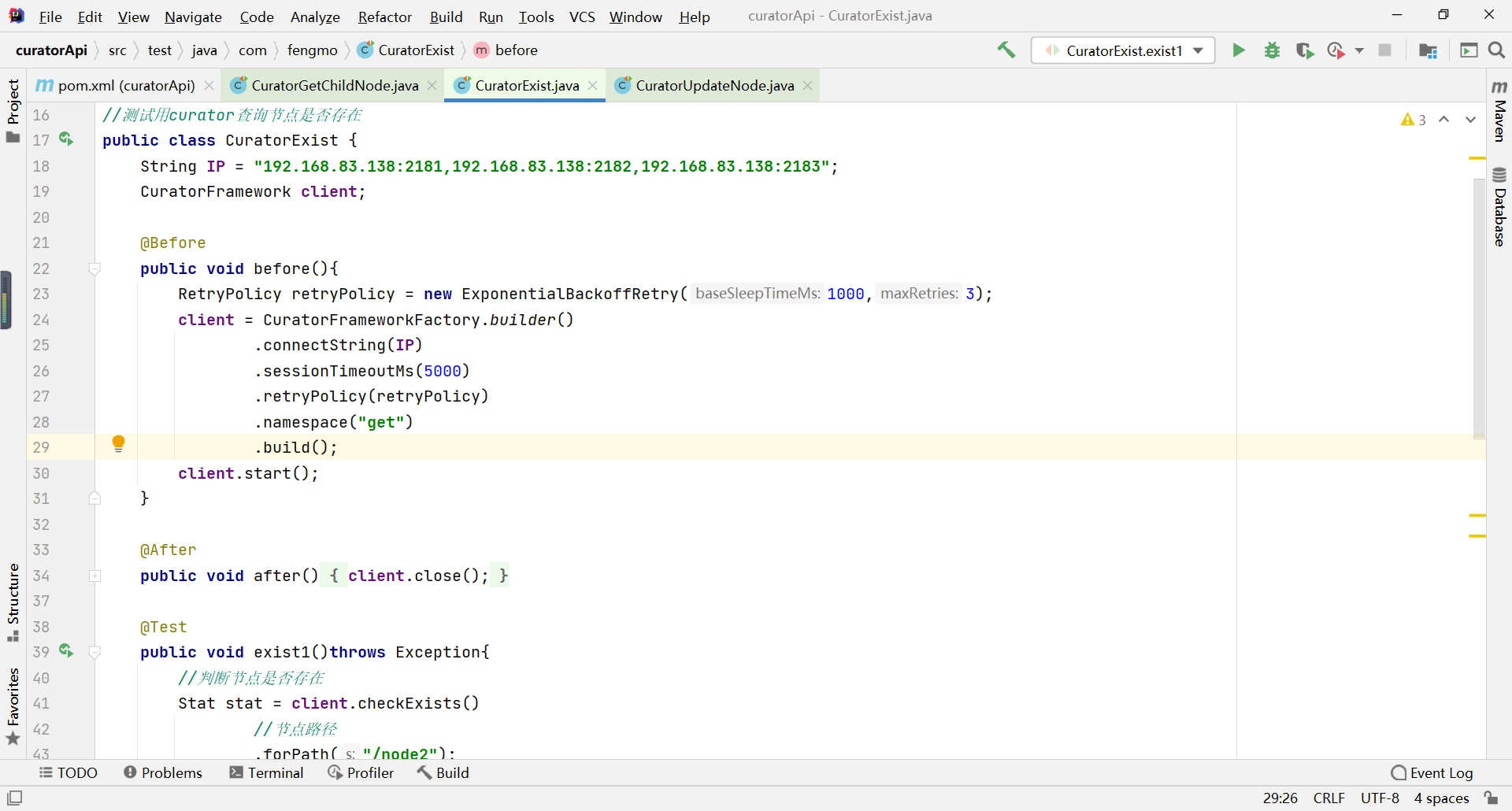
Task: Change indent setting 4 spaces
Action: pyautogui.click(x=1441, y=798)
